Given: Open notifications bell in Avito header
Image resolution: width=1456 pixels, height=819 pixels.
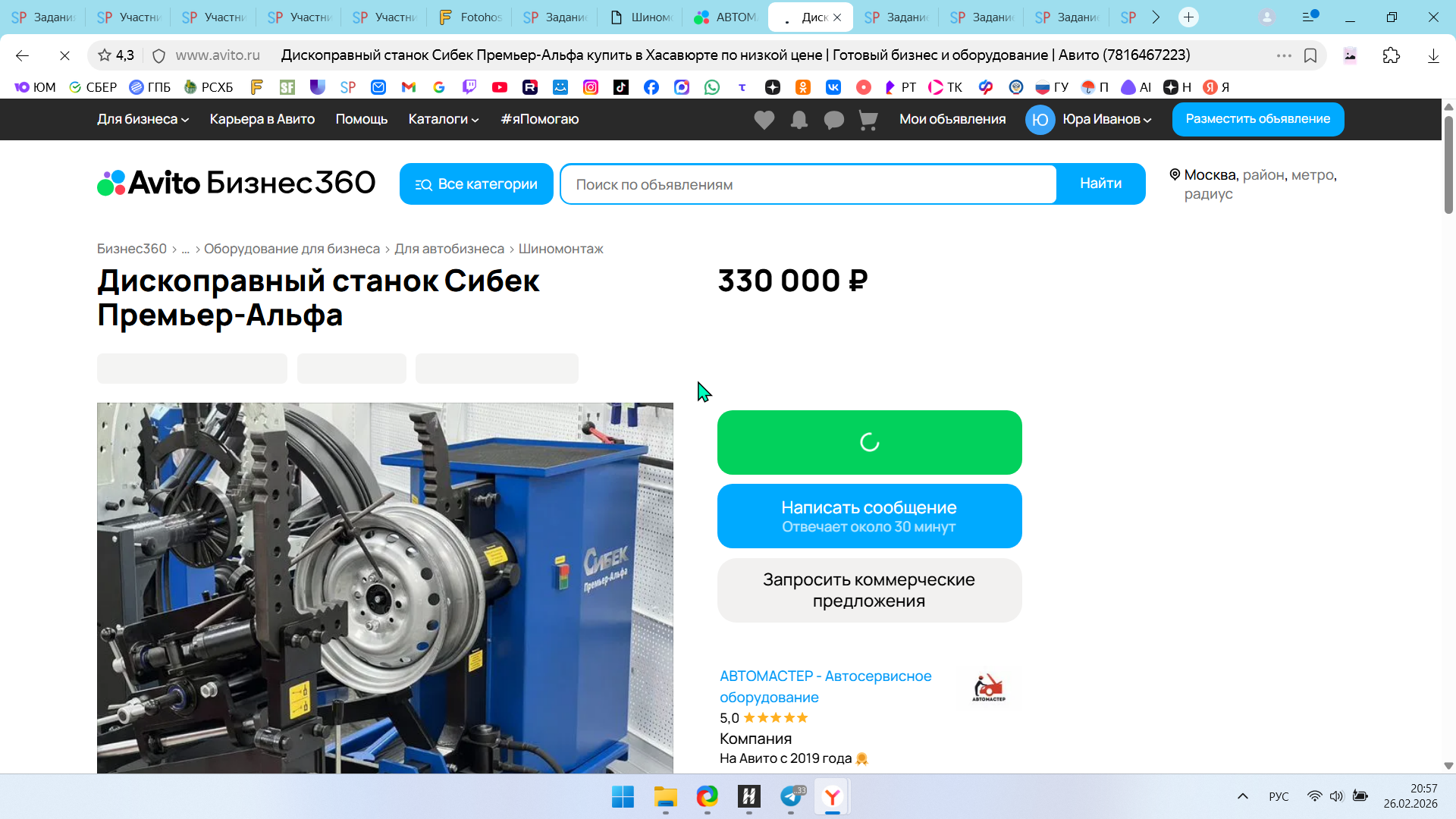Looking at the screenshot, I should tap(799, 120).
